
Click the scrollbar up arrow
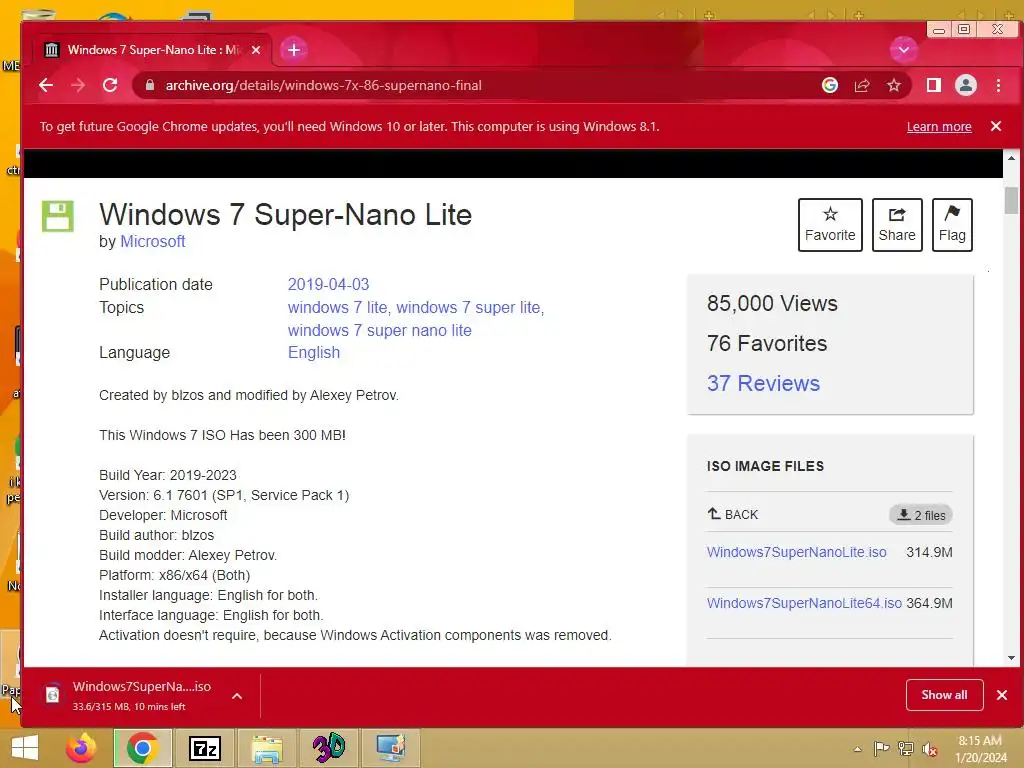pos(1011,158)
